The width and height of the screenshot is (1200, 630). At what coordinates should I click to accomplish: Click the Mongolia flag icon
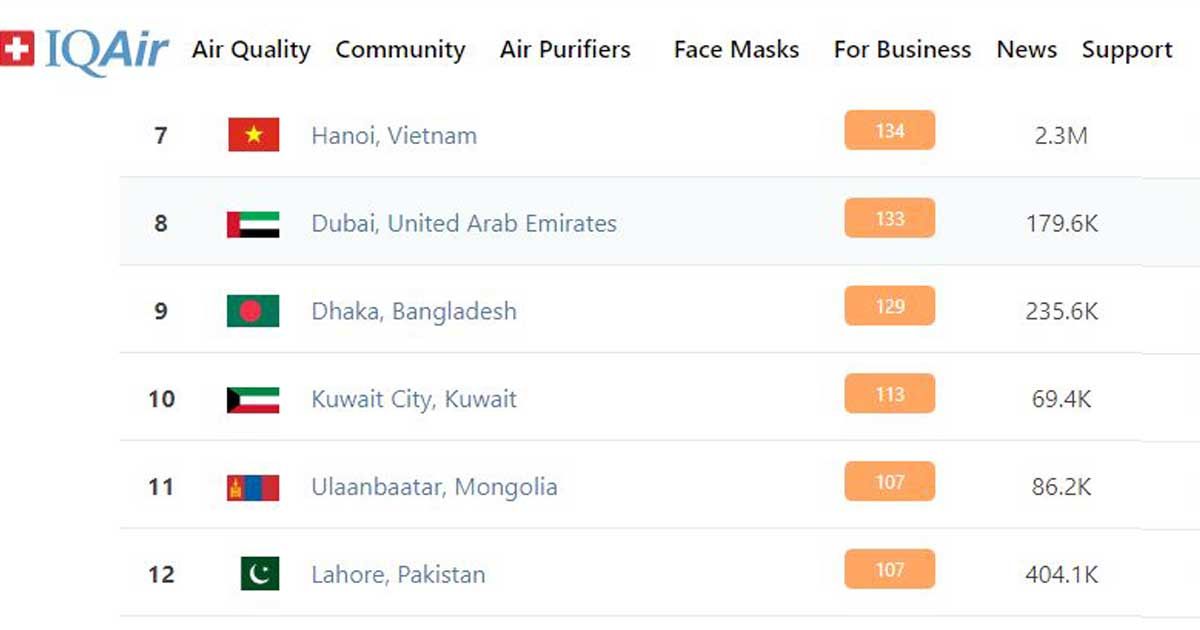(x=253, y=487)
